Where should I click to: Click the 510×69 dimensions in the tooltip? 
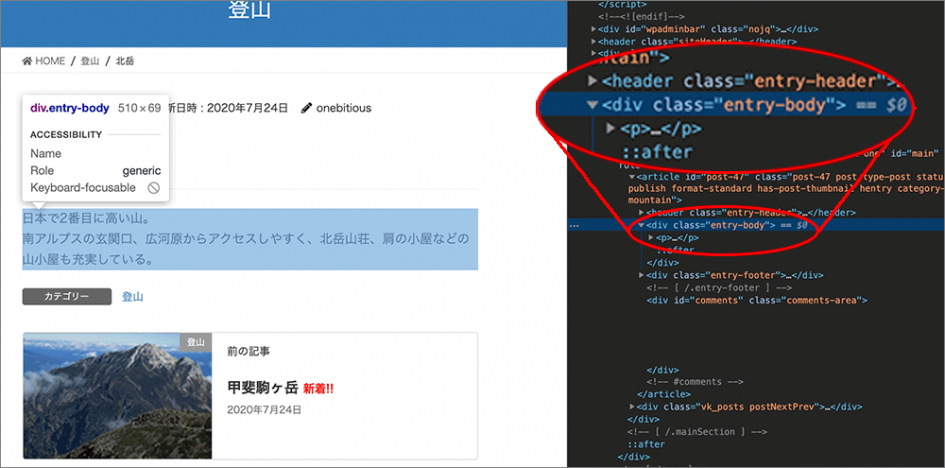[x=139, y=108]
